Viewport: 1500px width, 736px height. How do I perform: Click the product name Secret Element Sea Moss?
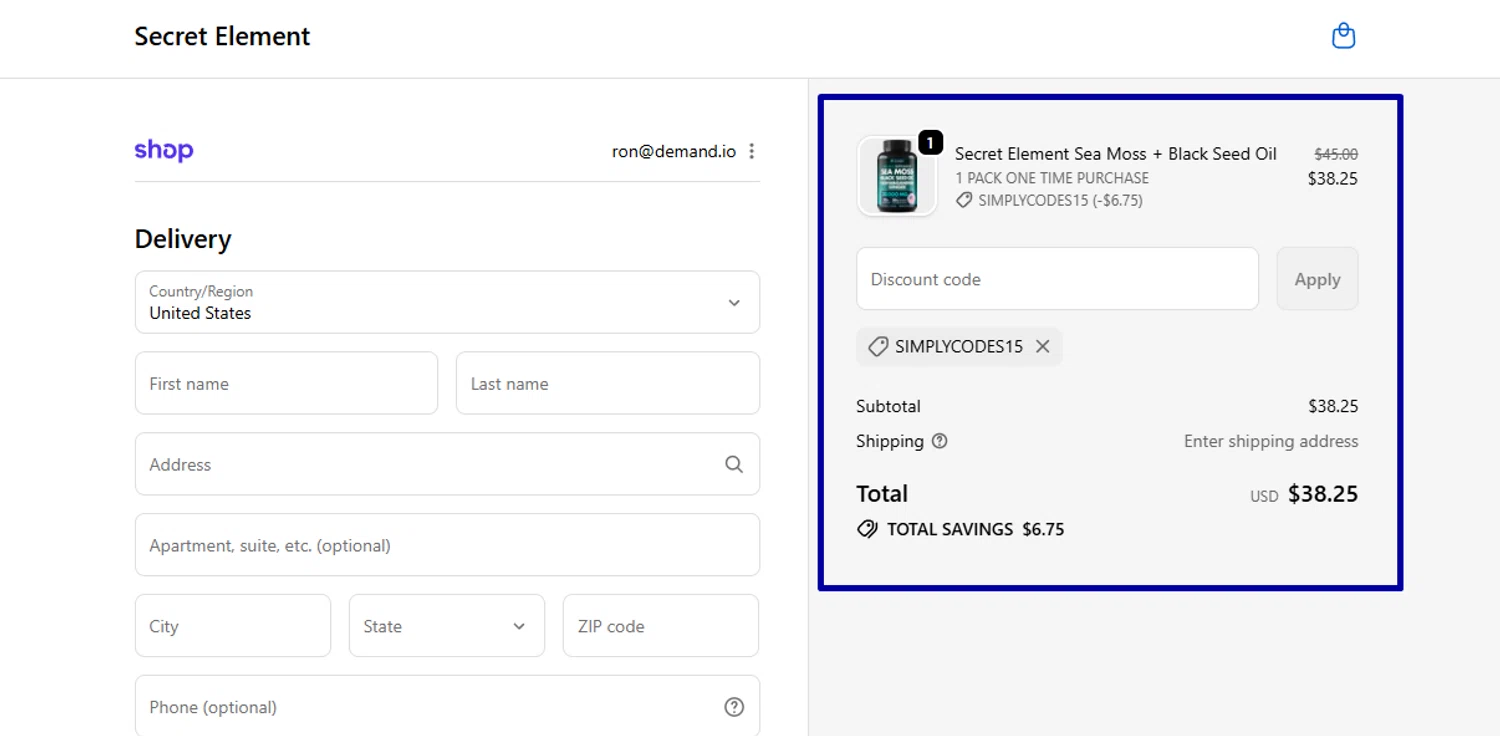(1116, 154)
